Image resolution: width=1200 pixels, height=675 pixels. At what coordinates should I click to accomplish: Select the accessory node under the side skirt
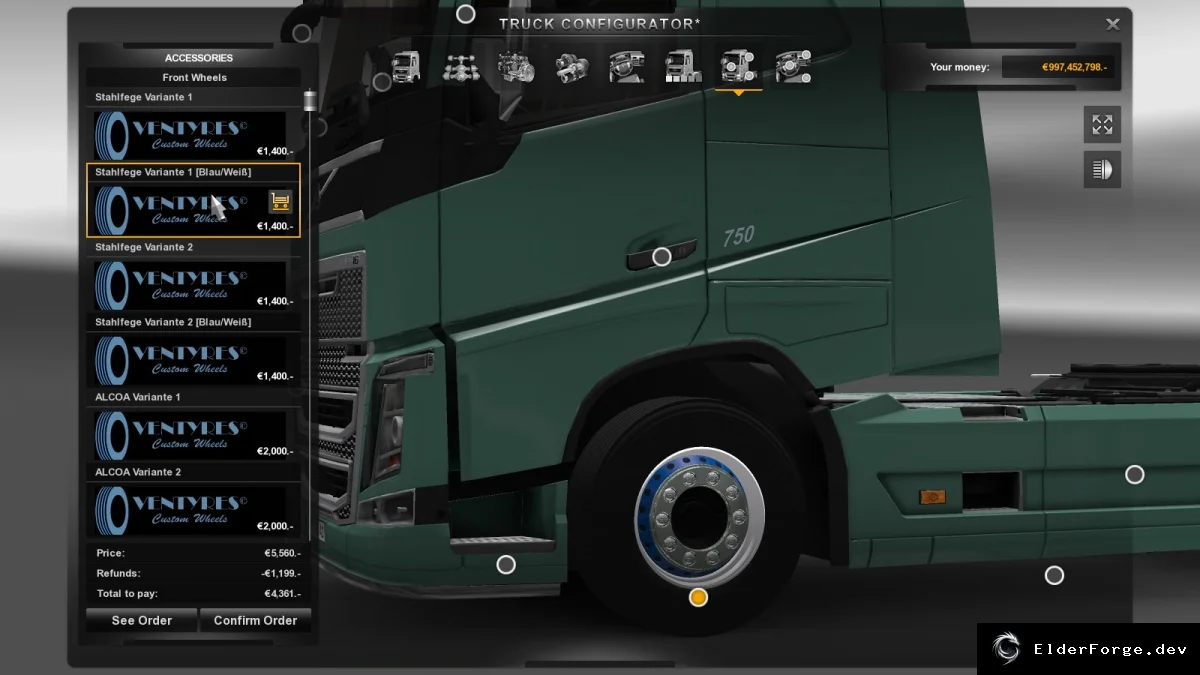coord(1054,576)
